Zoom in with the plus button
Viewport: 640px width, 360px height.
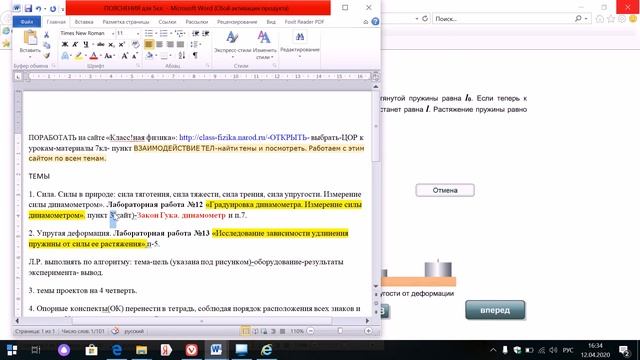(369, 331)
